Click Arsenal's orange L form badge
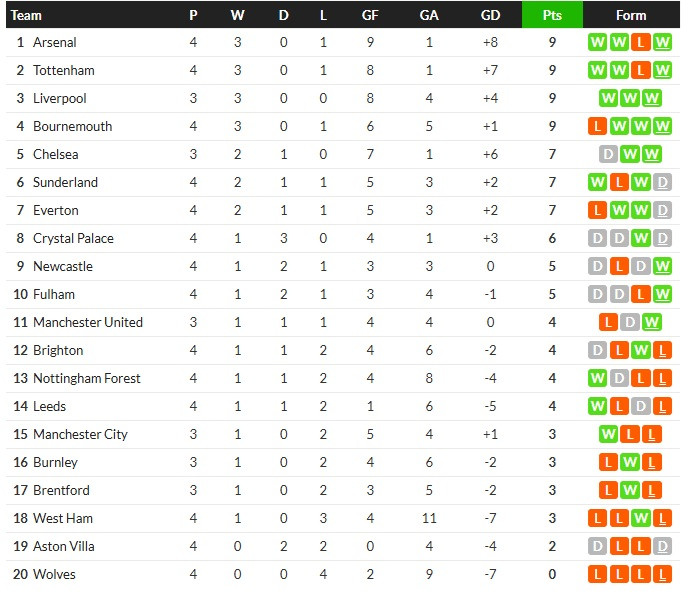688x597 pixels. pyautogui.click(x=641, y=42)
